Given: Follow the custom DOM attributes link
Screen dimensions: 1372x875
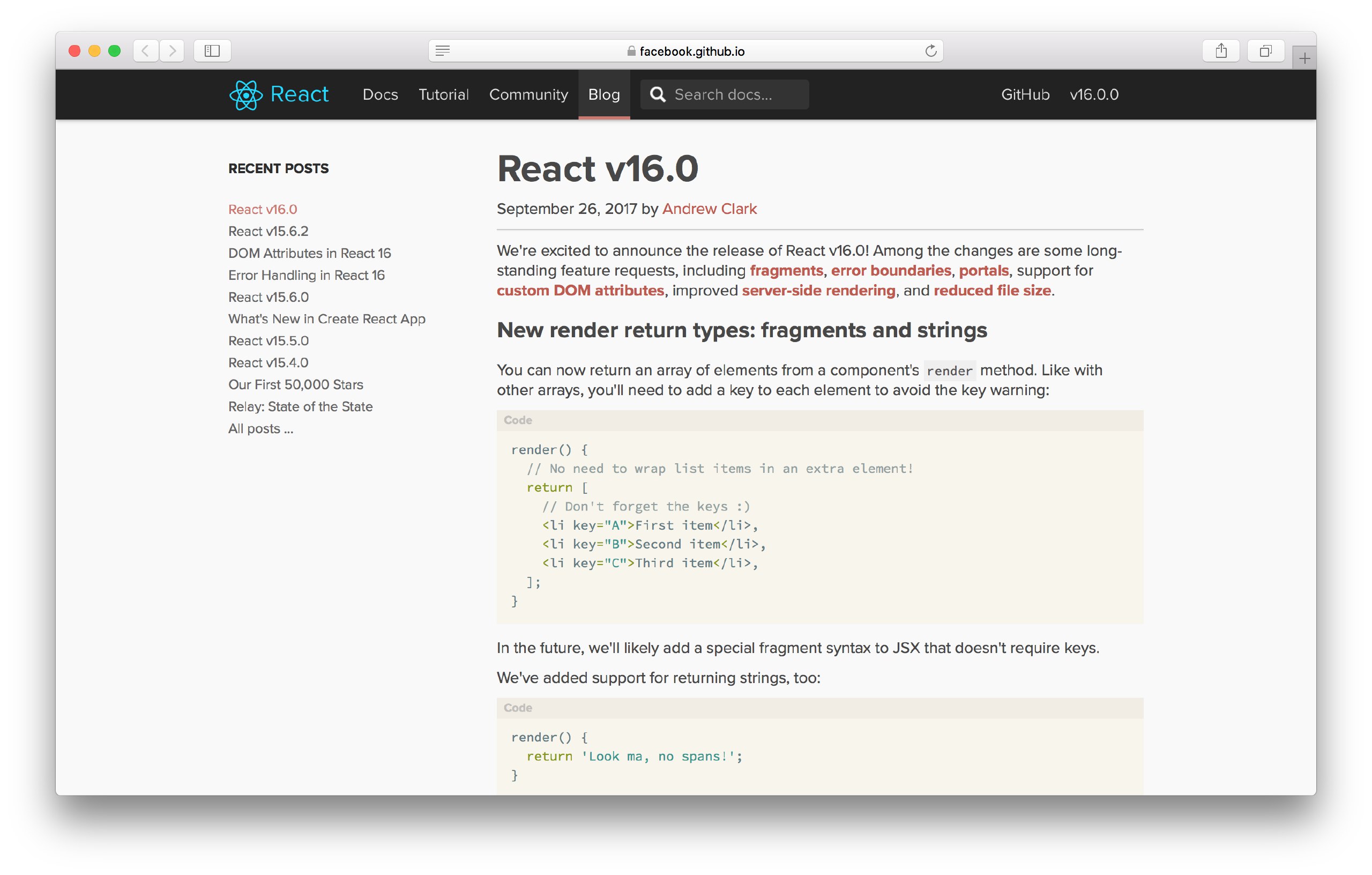Looking at the screenshot, I should tap(580, 291).
